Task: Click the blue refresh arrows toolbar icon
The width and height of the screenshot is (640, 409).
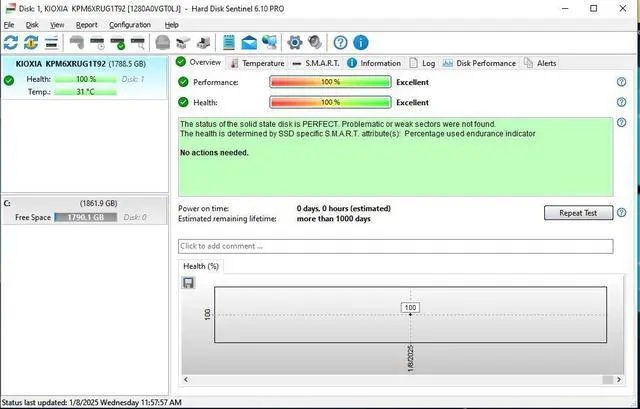Action: (x=11, y=42)
